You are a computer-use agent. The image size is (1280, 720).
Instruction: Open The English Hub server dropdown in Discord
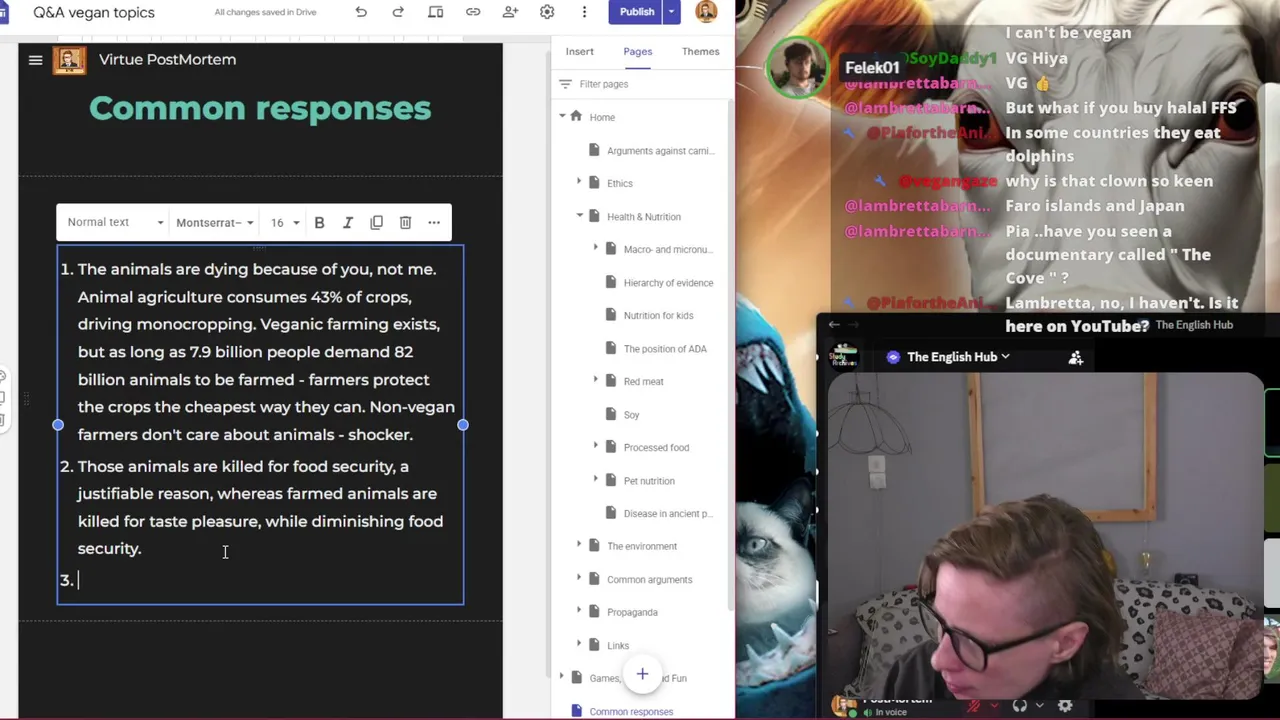[x=958, y=357]
